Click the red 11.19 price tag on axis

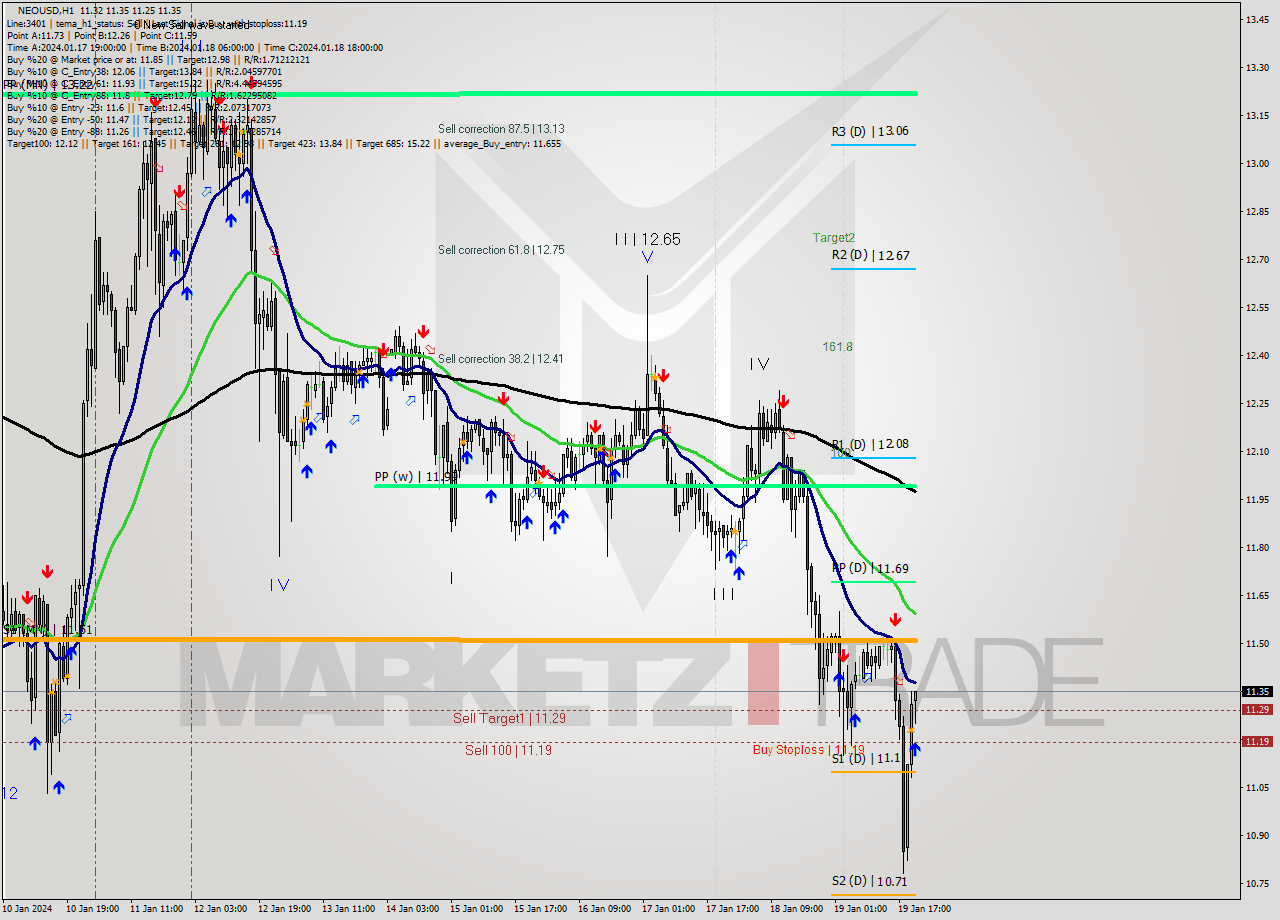tap(1257, 741)
